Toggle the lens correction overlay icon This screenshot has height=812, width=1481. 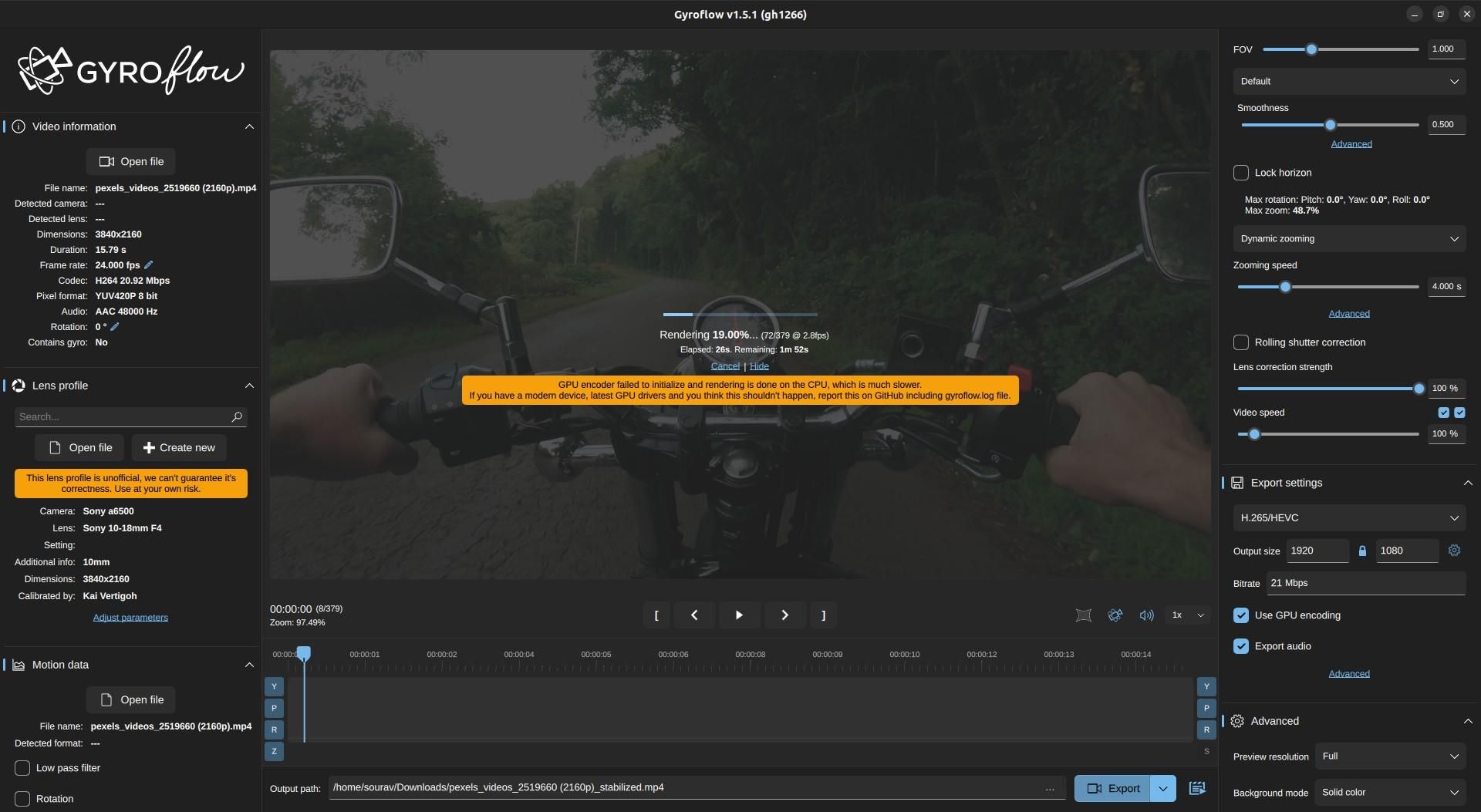pos(1083,615)
